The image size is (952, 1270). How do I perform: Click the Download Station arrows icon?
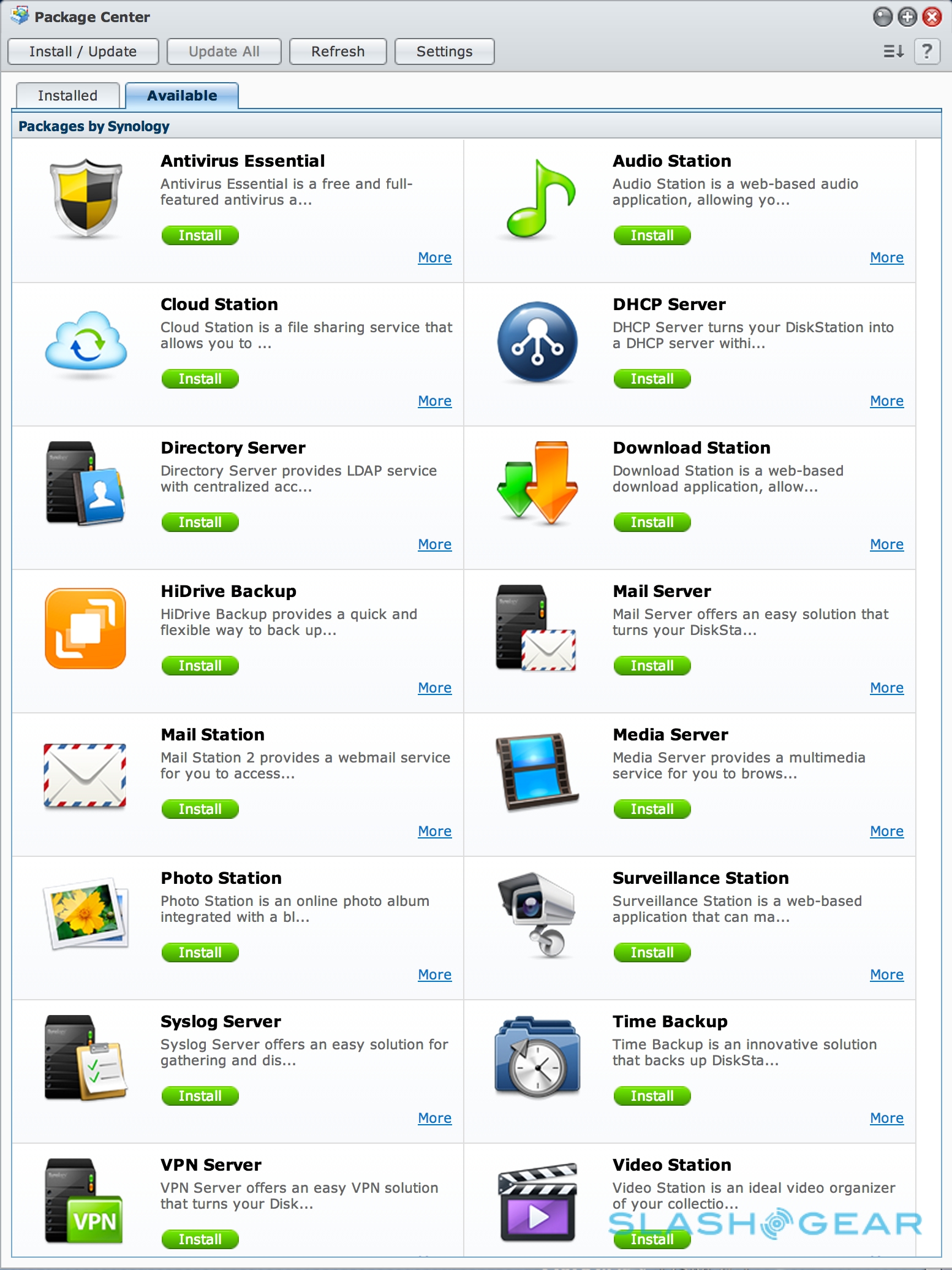pyautogui.click(x=537, y=483)
